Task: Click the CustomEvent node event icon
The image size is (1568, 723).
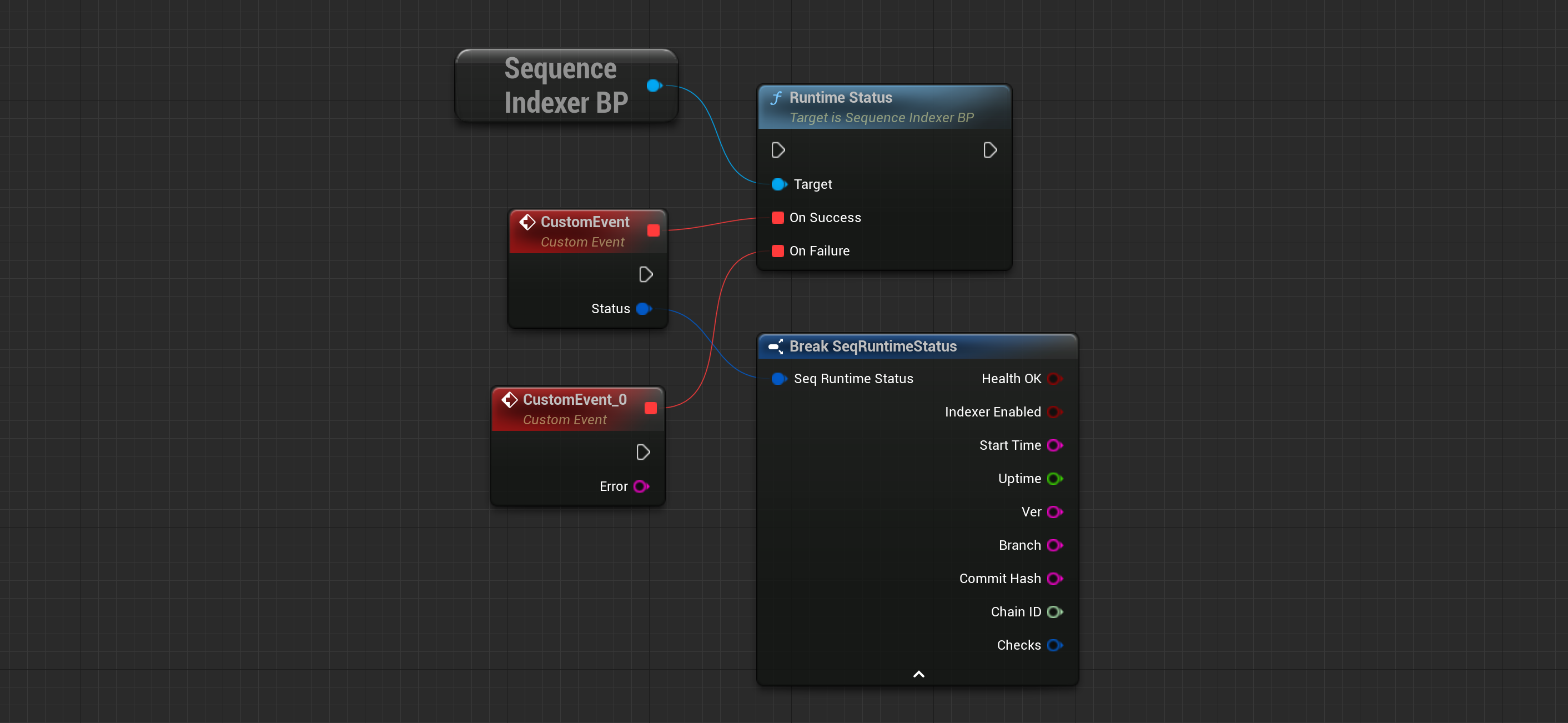Action: pyautogui.click(x=527, y=222)
